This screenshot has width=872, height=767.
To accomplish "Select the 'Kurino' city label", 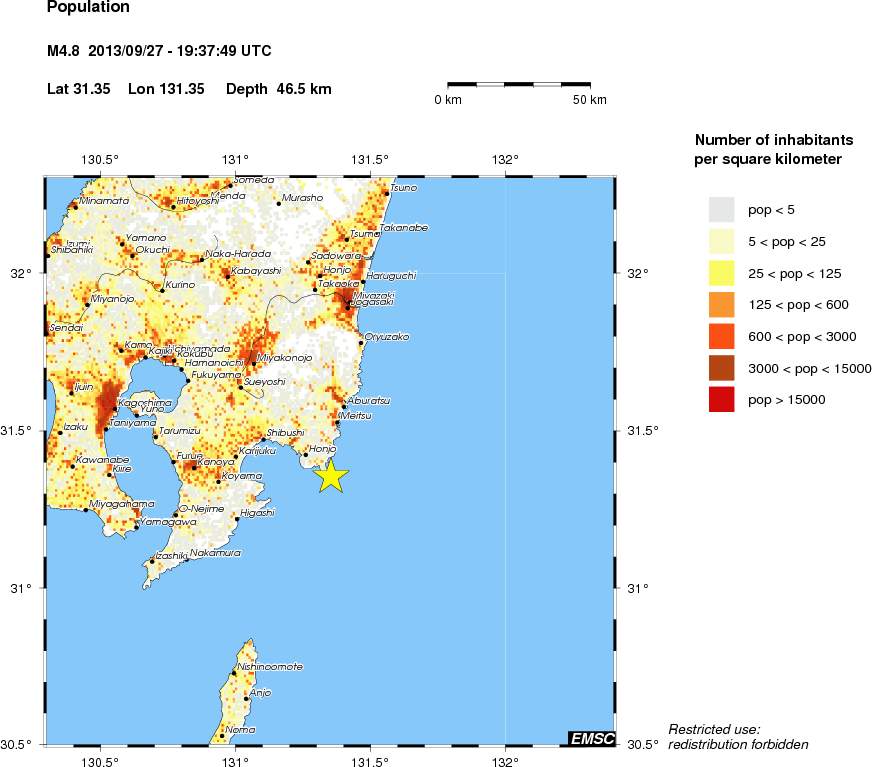I will (180, 285).
